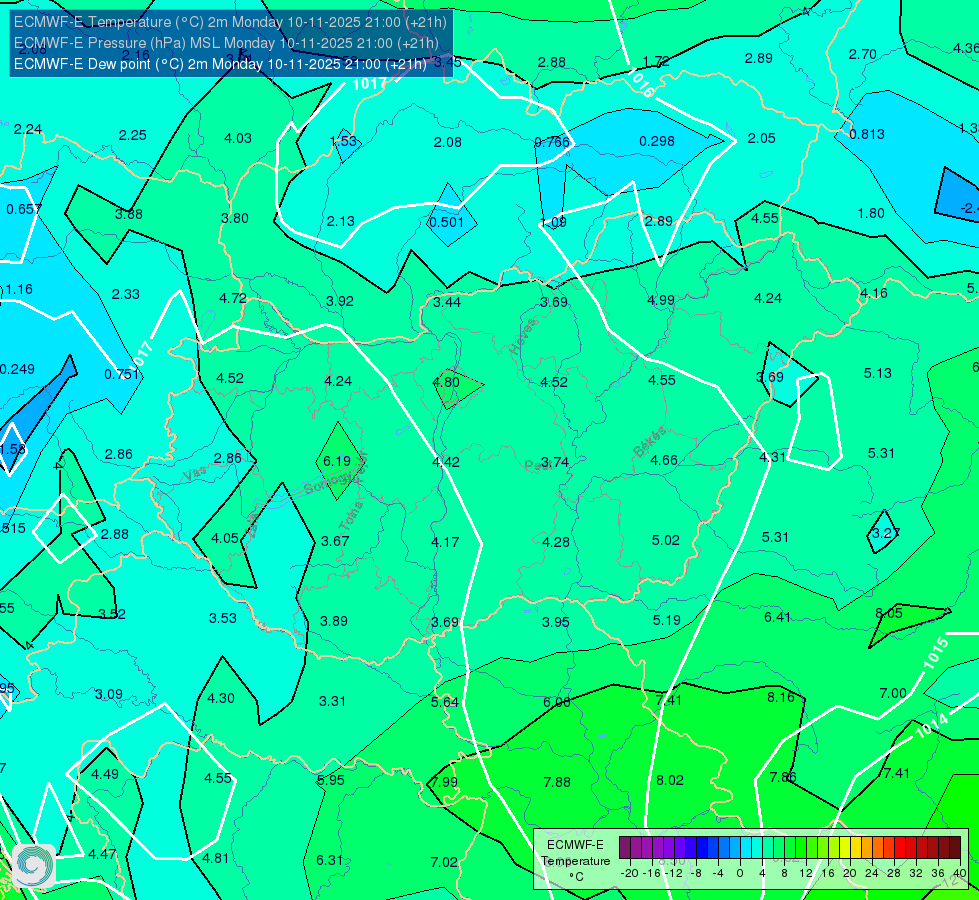
Task: Click the ECMWF-E Temperature °C legend title
Action: click(x=575, y=861)
